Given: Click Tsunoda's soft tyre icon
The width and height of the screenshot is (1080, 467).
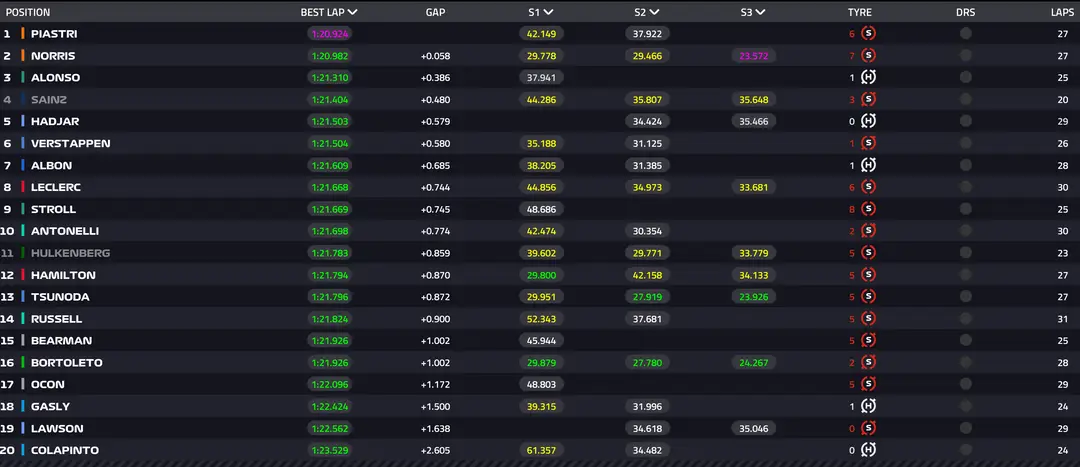Looking at the screenshot, I should tap(869, 297).
